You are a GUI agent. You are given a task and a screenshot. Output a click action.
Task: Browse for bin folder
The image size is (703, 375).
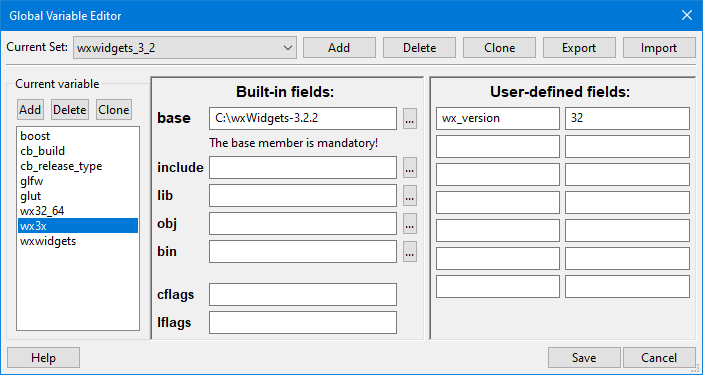[x=410, y=252]
